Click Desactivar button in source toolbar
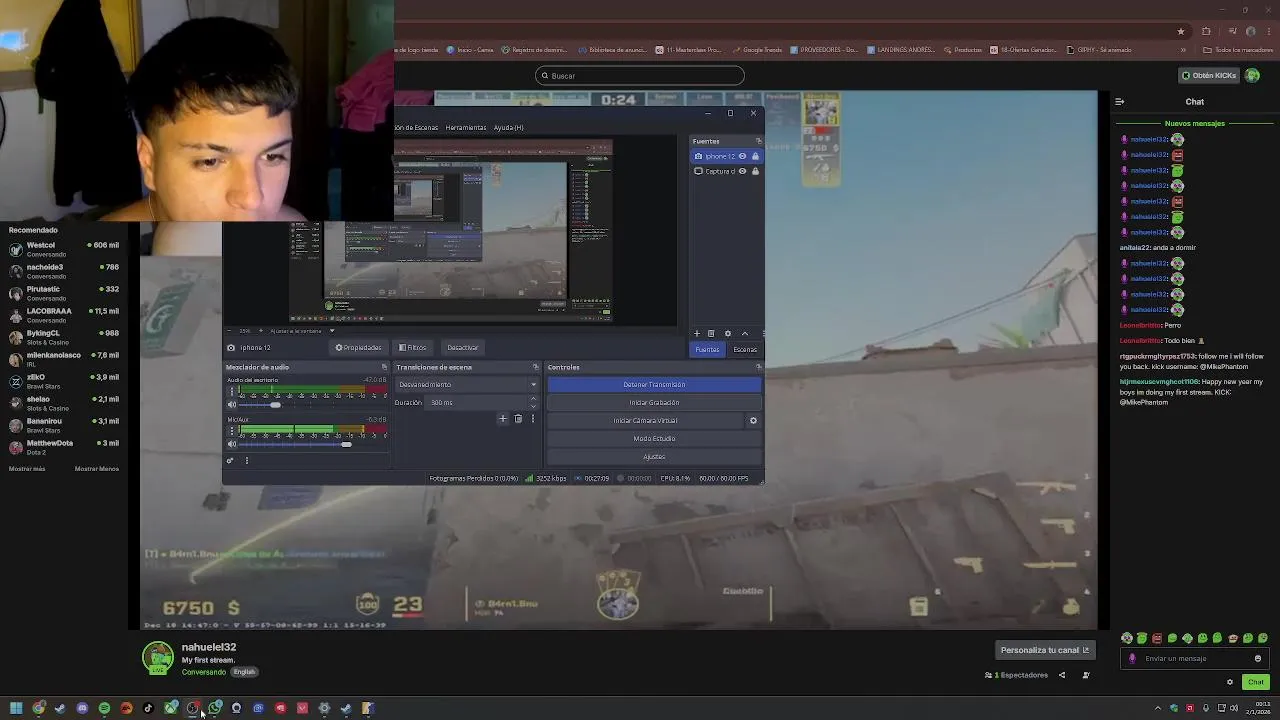 462,347
